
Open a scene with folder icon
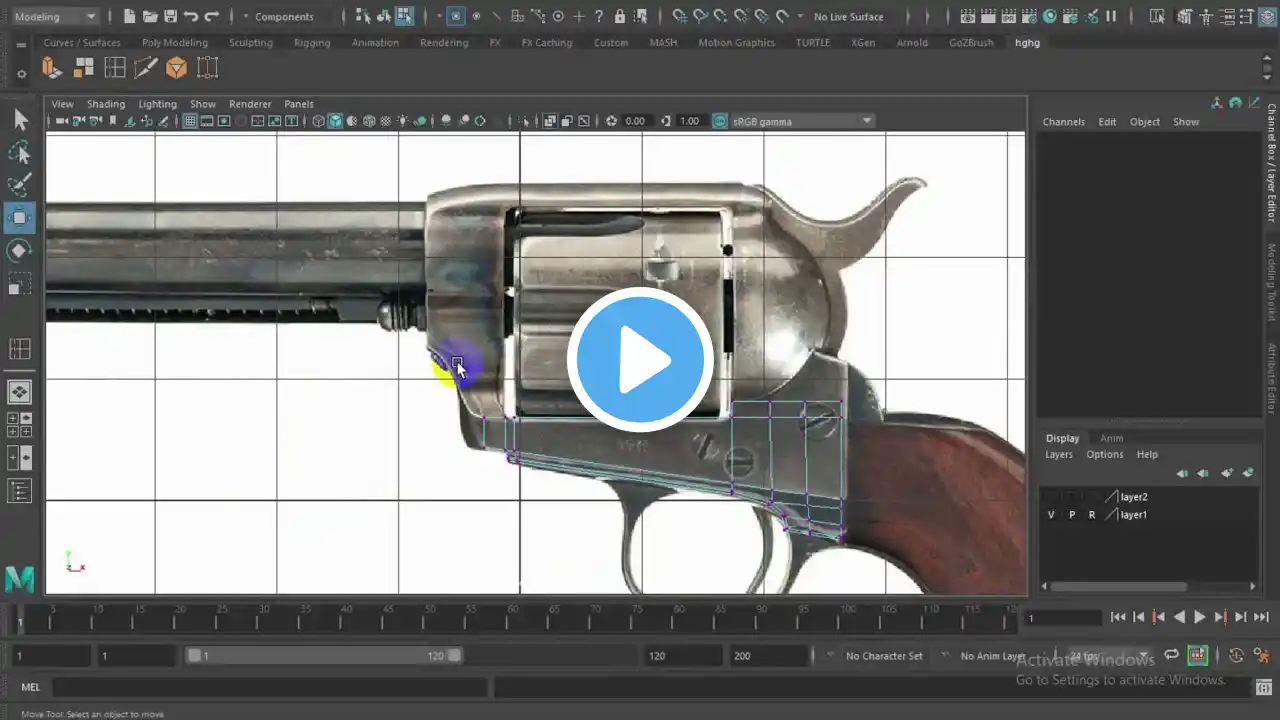coord(150,16)
